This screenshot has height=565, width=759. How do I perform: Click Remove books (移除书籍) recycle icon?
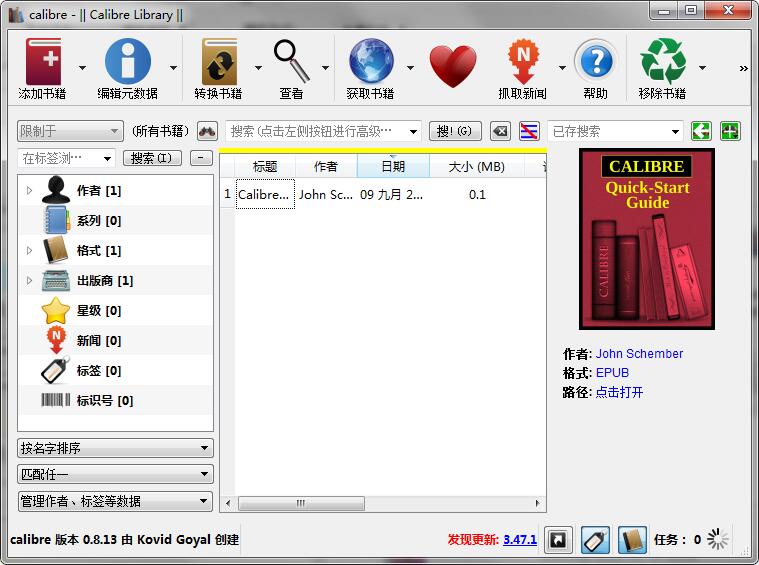pyautogui.click(x=663, y=61)
